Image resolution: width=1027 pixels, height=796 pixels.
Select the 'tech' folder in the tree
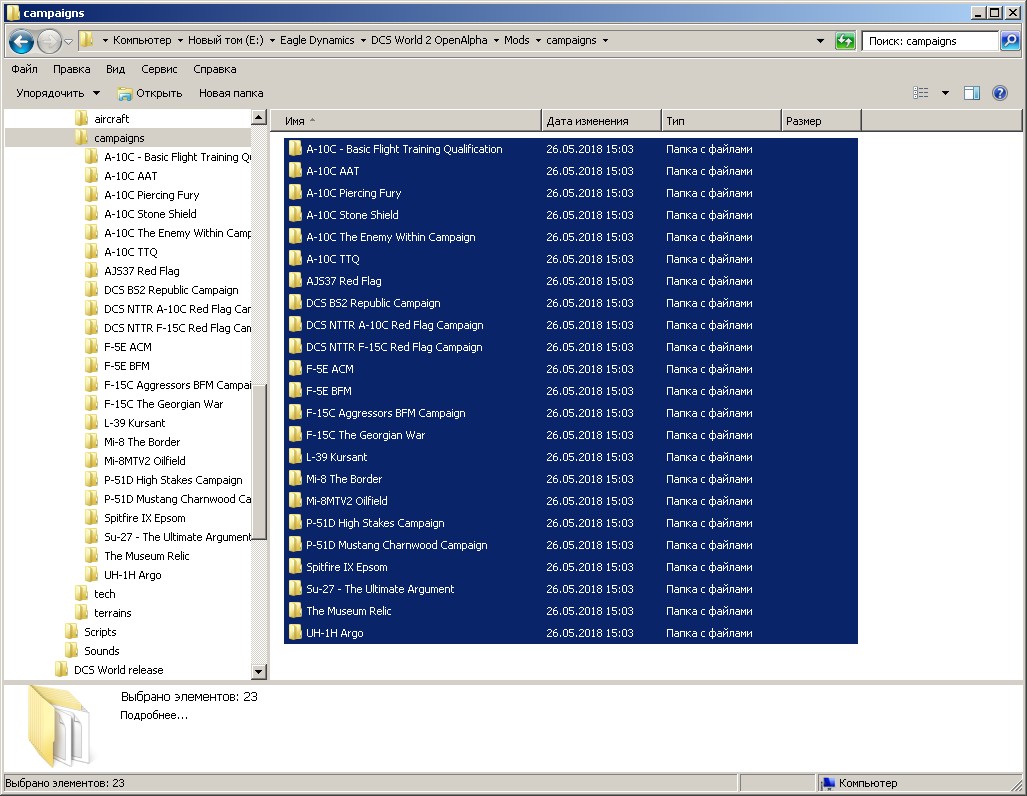click(x=104, y=594)
